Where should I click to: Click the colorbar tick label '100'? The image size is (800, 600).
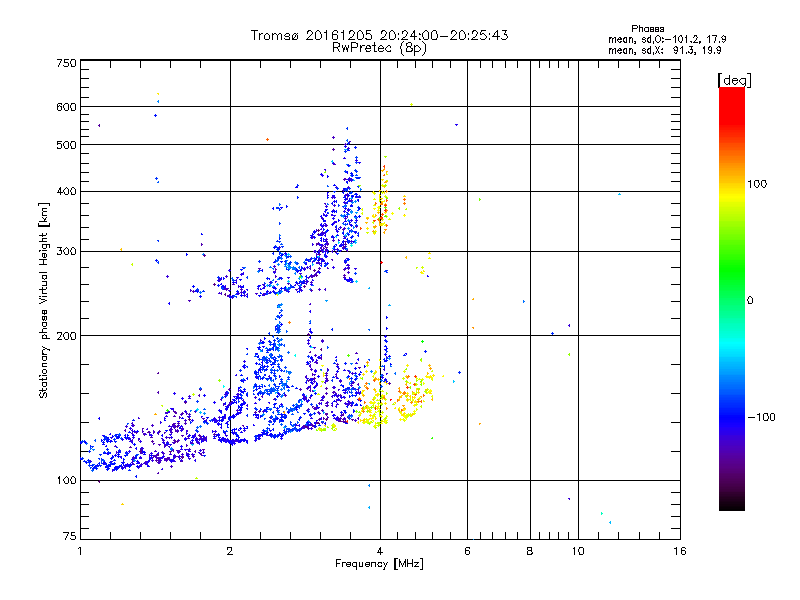point(757,184)
